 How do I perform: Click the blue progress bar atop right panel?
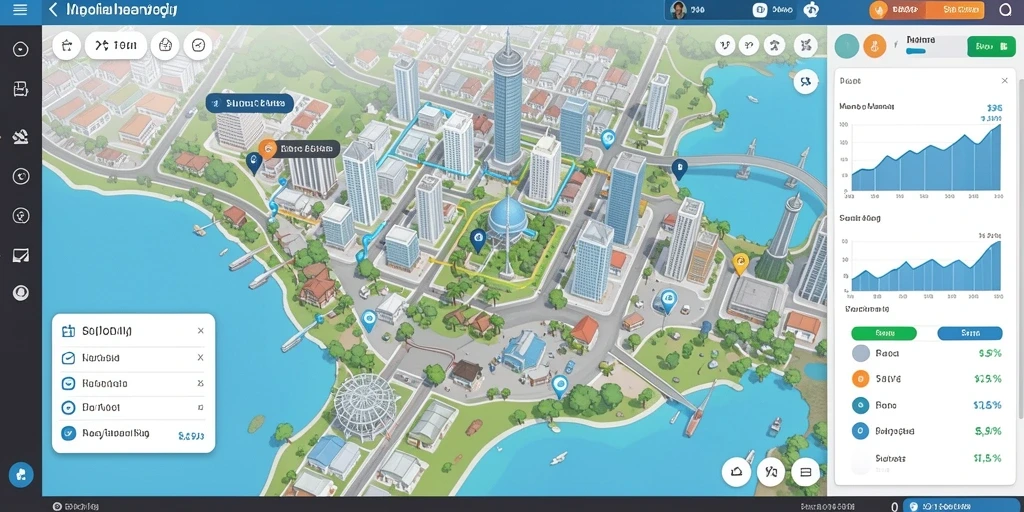916,50
